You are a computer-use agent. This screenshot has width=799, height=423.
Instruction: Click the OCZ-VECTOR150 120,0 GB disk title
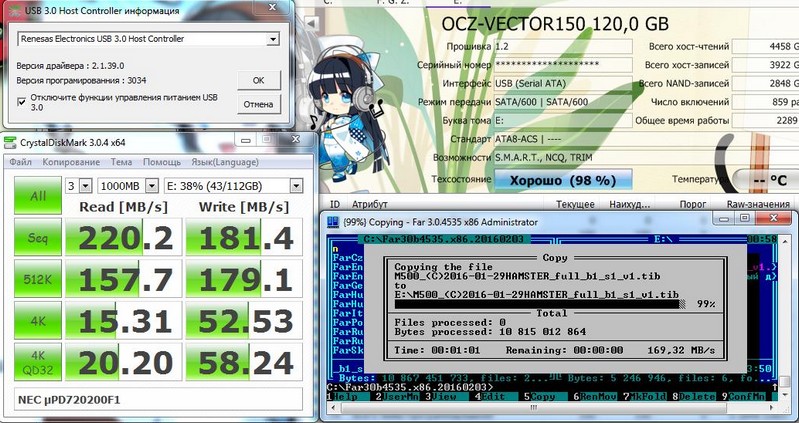point(555,23)
